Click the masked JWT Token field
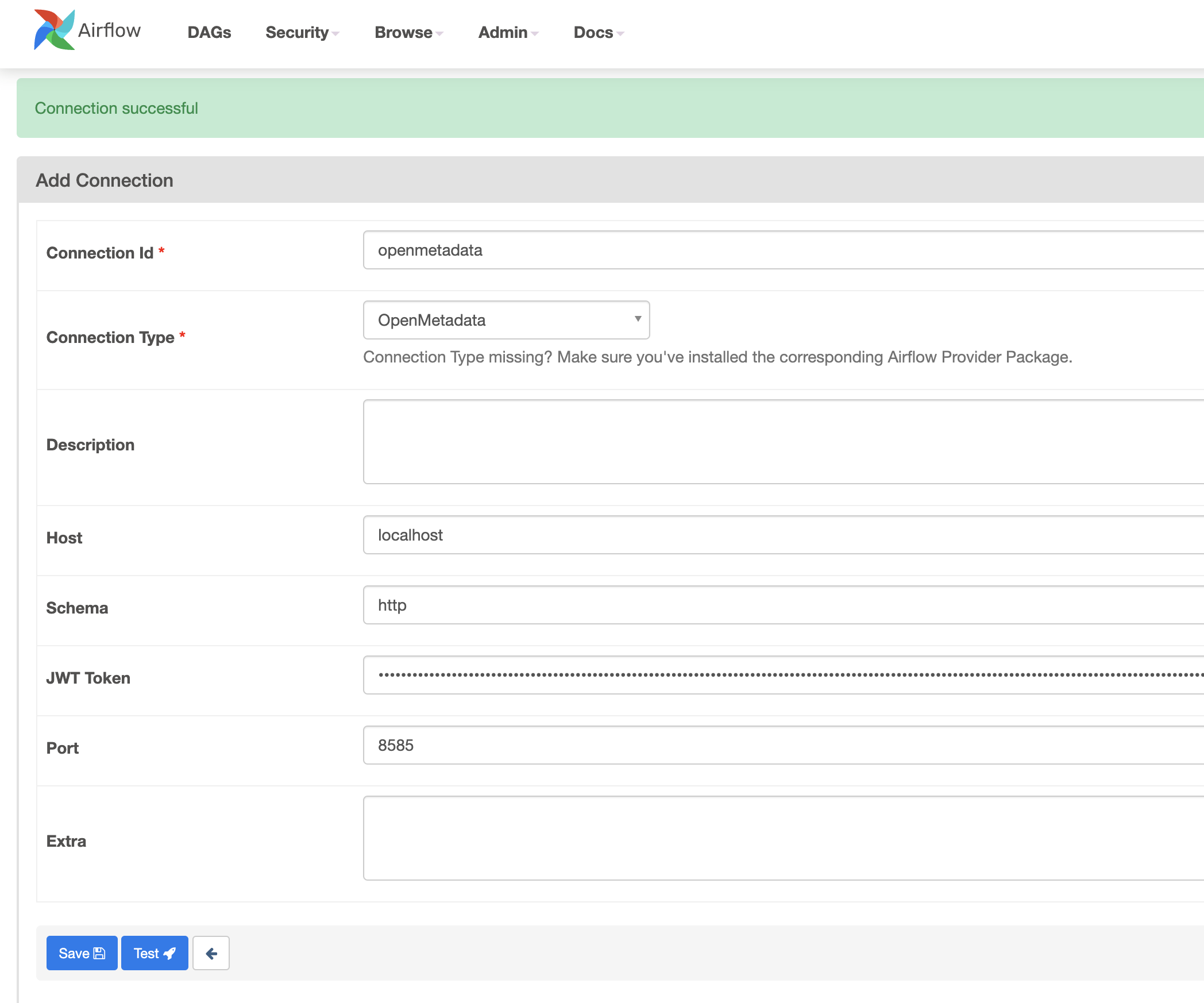This screenshot has height=1003, width=1204. [x=781, y=676]
